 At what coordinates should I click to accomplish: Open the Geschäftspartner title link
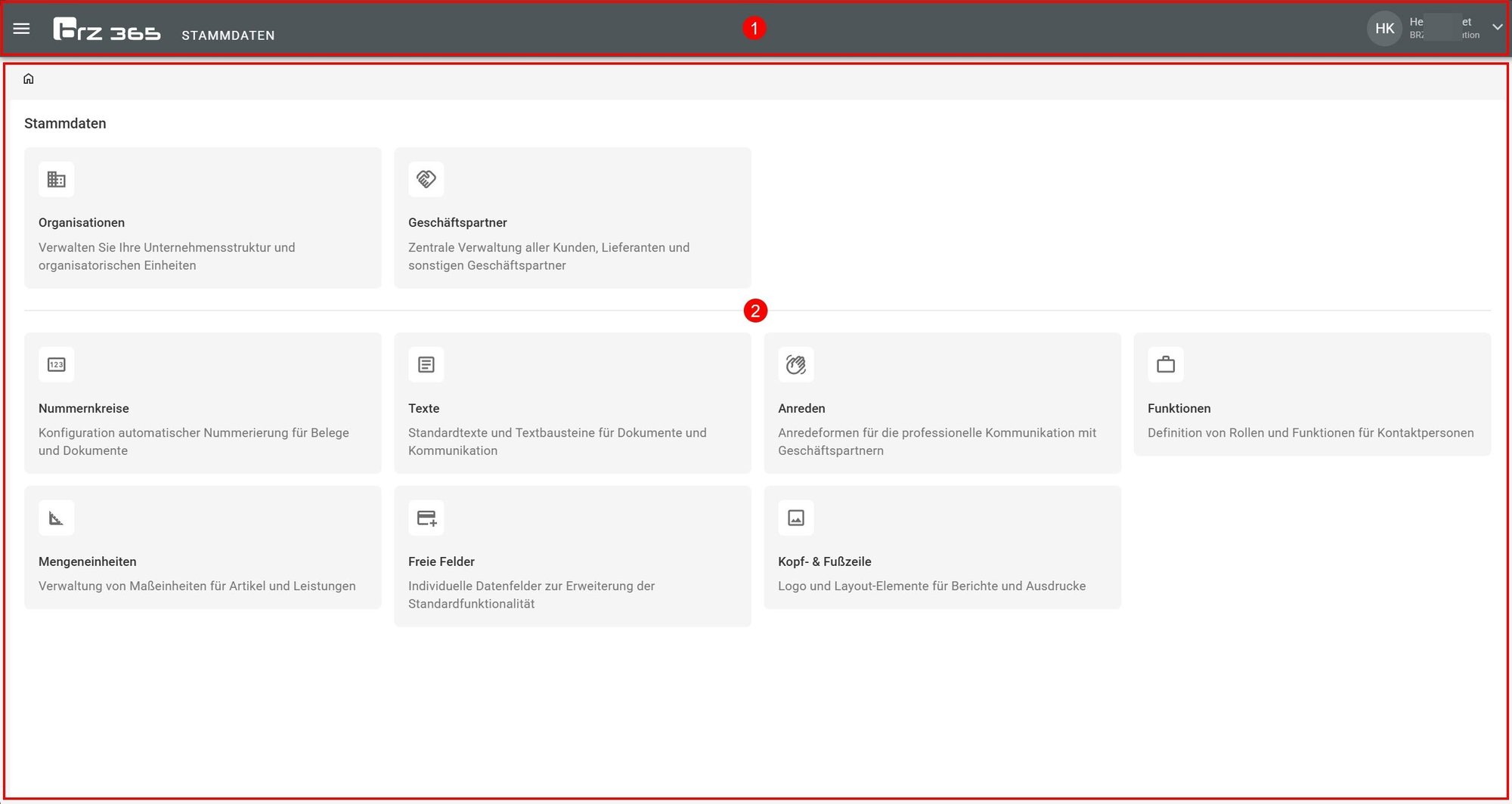click(x=457, y=223)
